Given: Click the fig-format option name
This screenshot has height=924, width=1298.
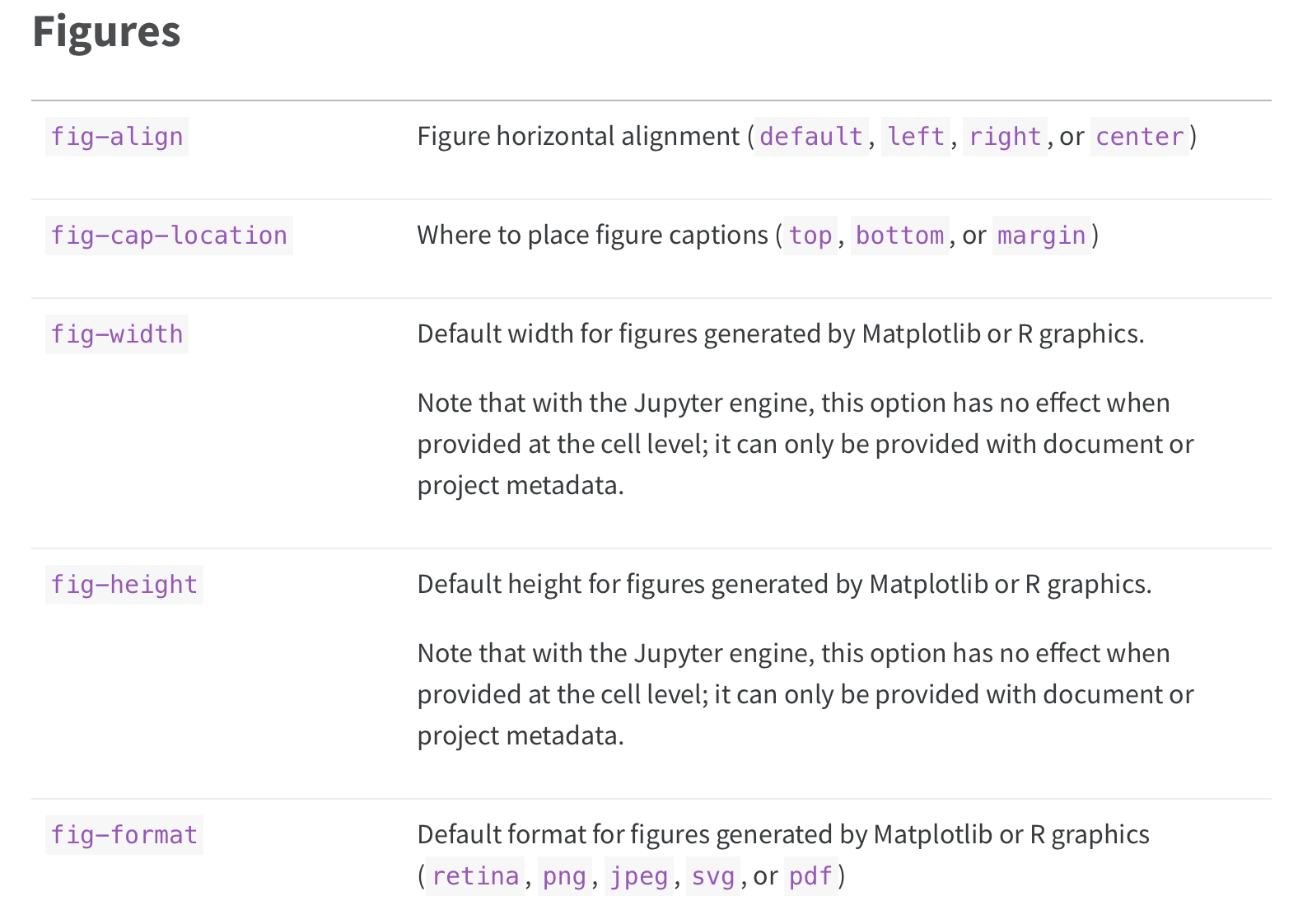Looking at the screenshot, I should tap(124, 835).
